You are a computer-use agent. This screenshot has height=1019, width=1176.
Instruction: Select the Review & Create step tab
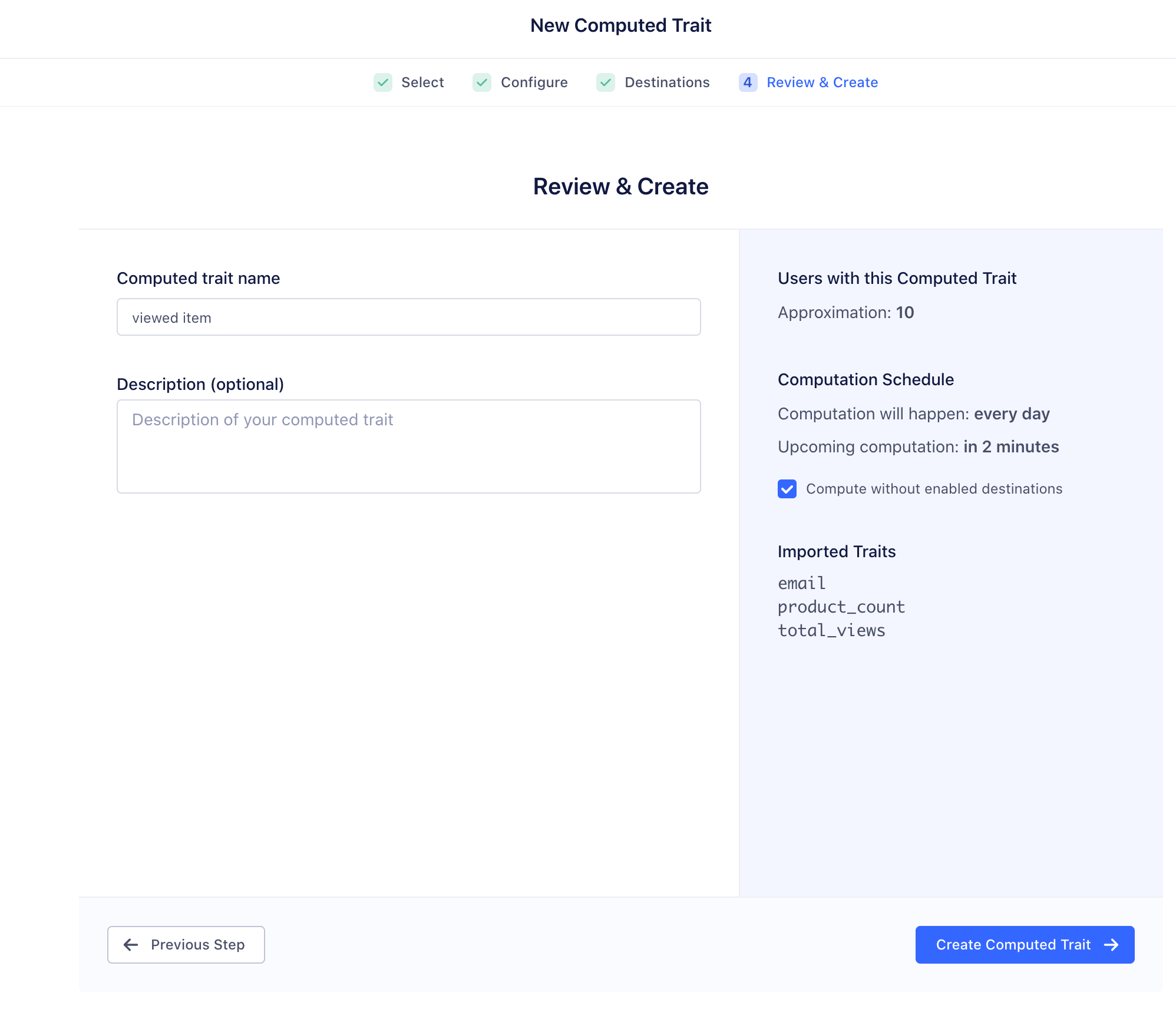(822, 82)
